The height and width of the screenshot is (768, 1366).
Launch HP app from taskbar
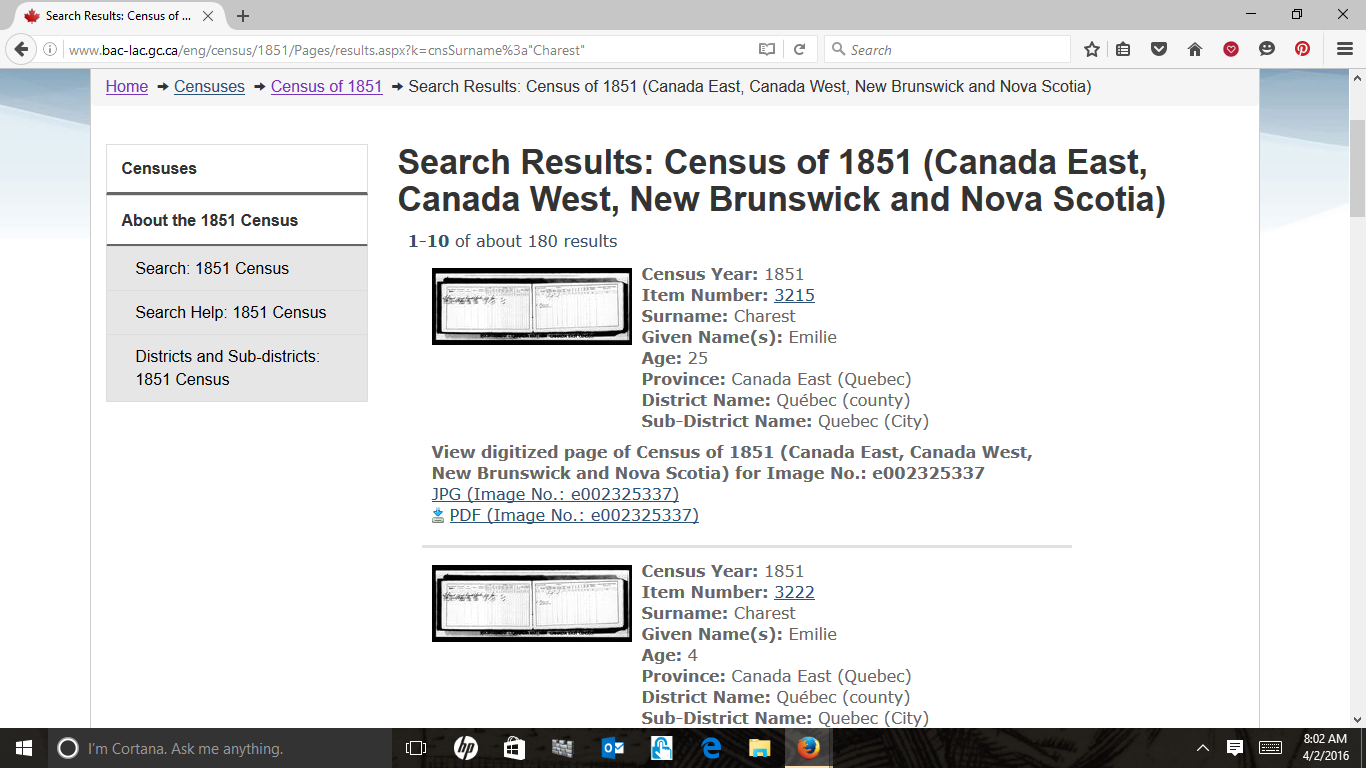(x=465, y=748)
